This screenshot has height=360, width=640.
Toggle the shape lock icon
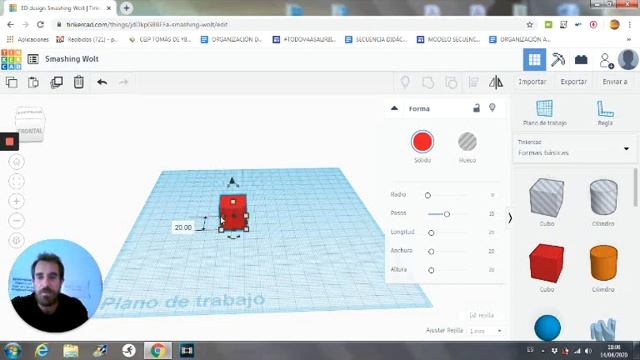pos(476,108)
